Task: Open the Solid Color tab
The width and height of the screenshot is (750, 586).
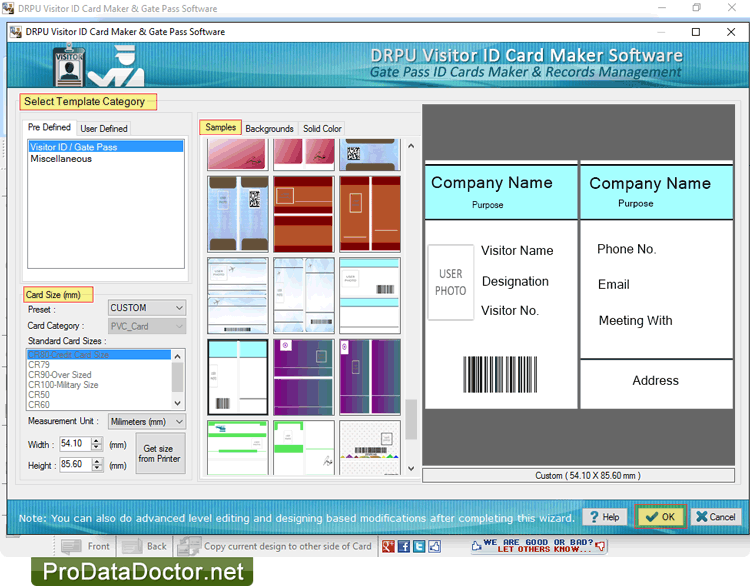Action: click(x=322, y=128)
